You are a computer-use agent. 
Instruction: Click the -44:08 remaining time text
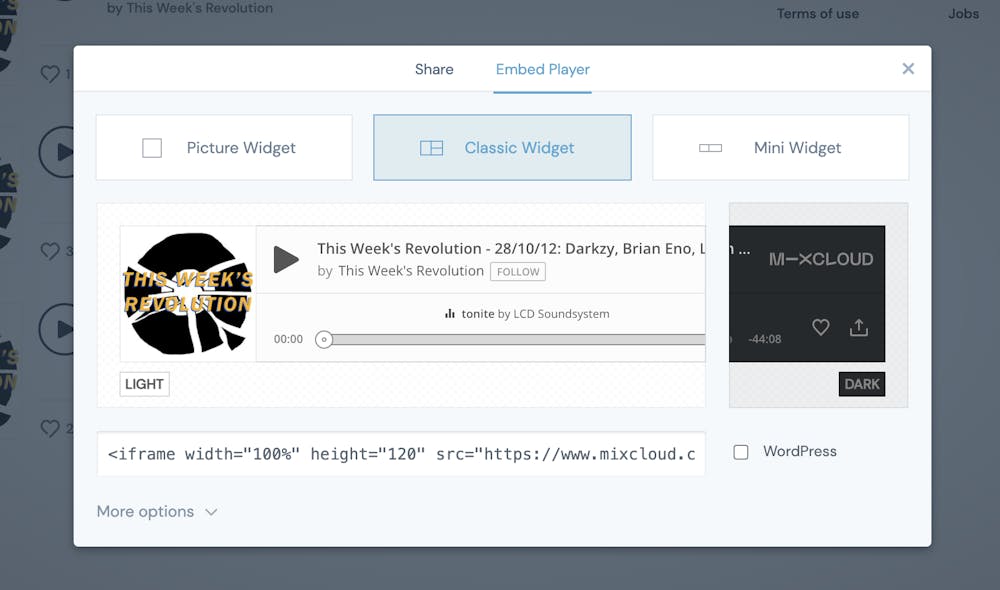(x=765, y=339)
